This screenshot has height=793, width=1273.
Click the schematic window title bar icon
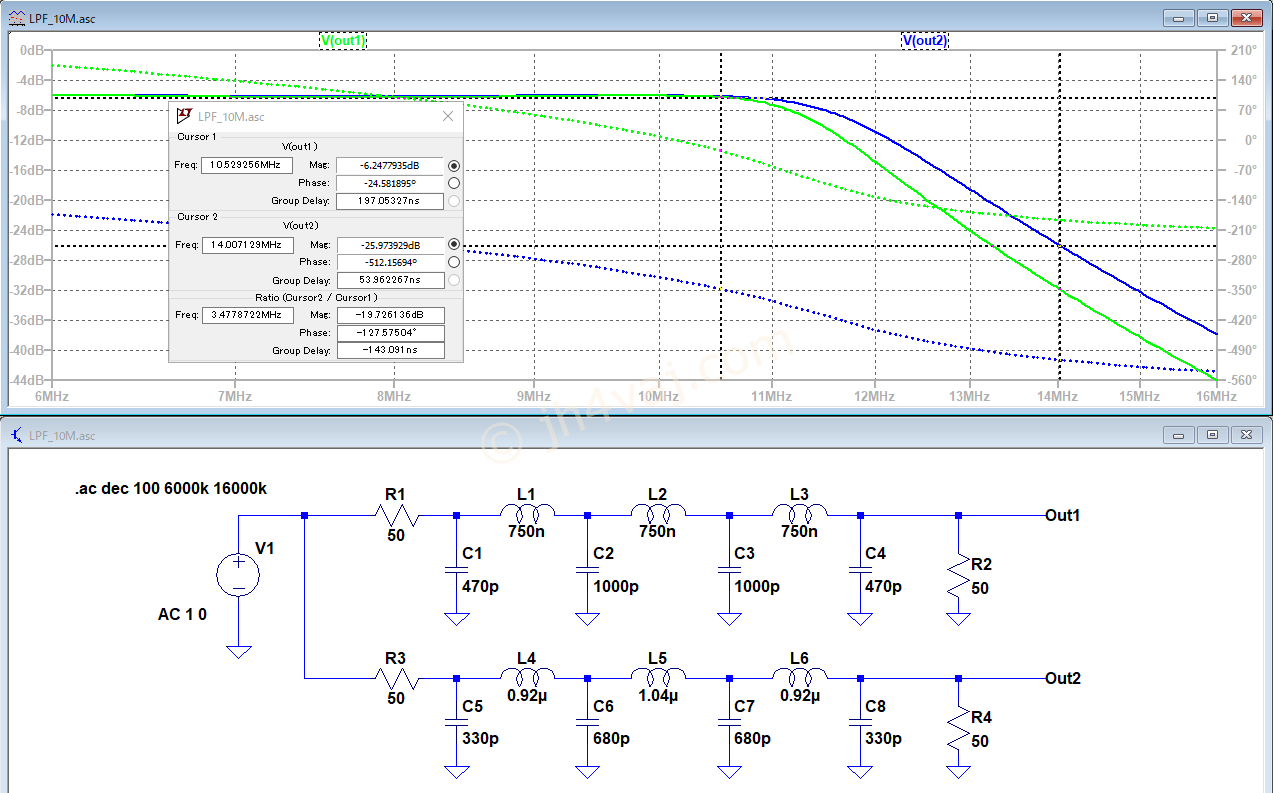click(x=16, y=435)
